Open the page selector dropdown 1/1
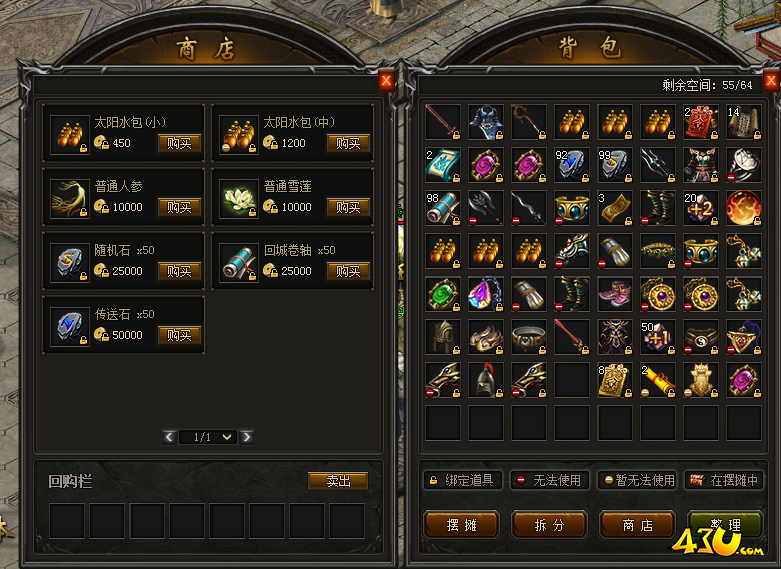Screen dimensions: 781x569 pos(207,437)
